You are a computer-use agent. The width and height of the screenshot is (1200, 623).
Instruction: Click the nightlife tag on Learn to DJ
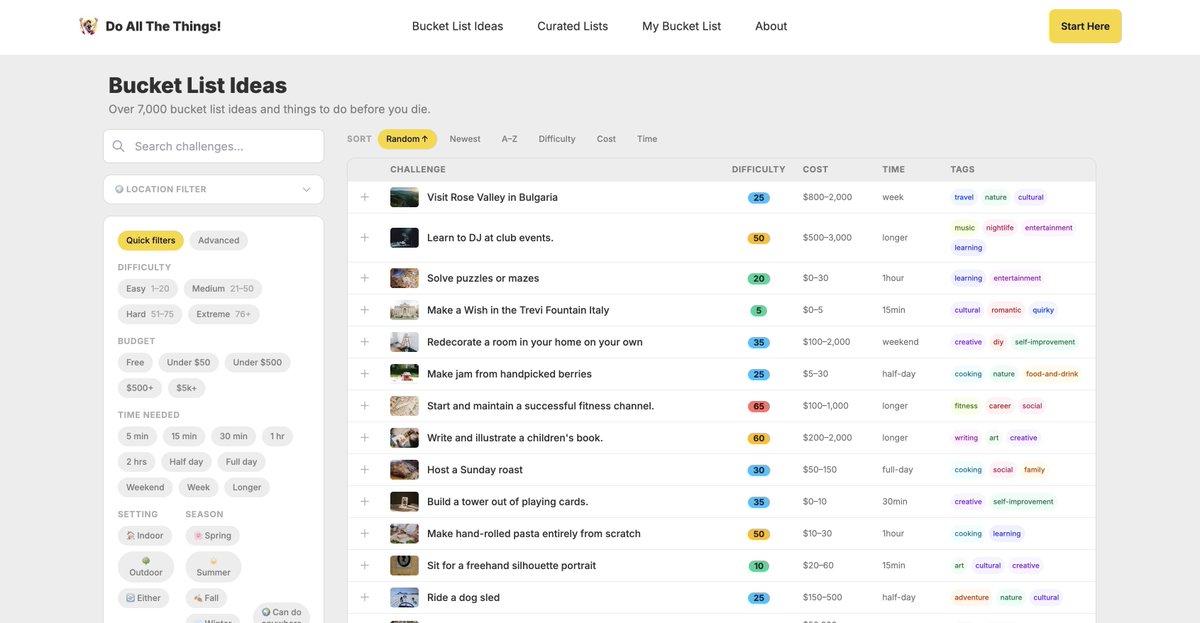pyautogui.click(x=1000, y=228)
